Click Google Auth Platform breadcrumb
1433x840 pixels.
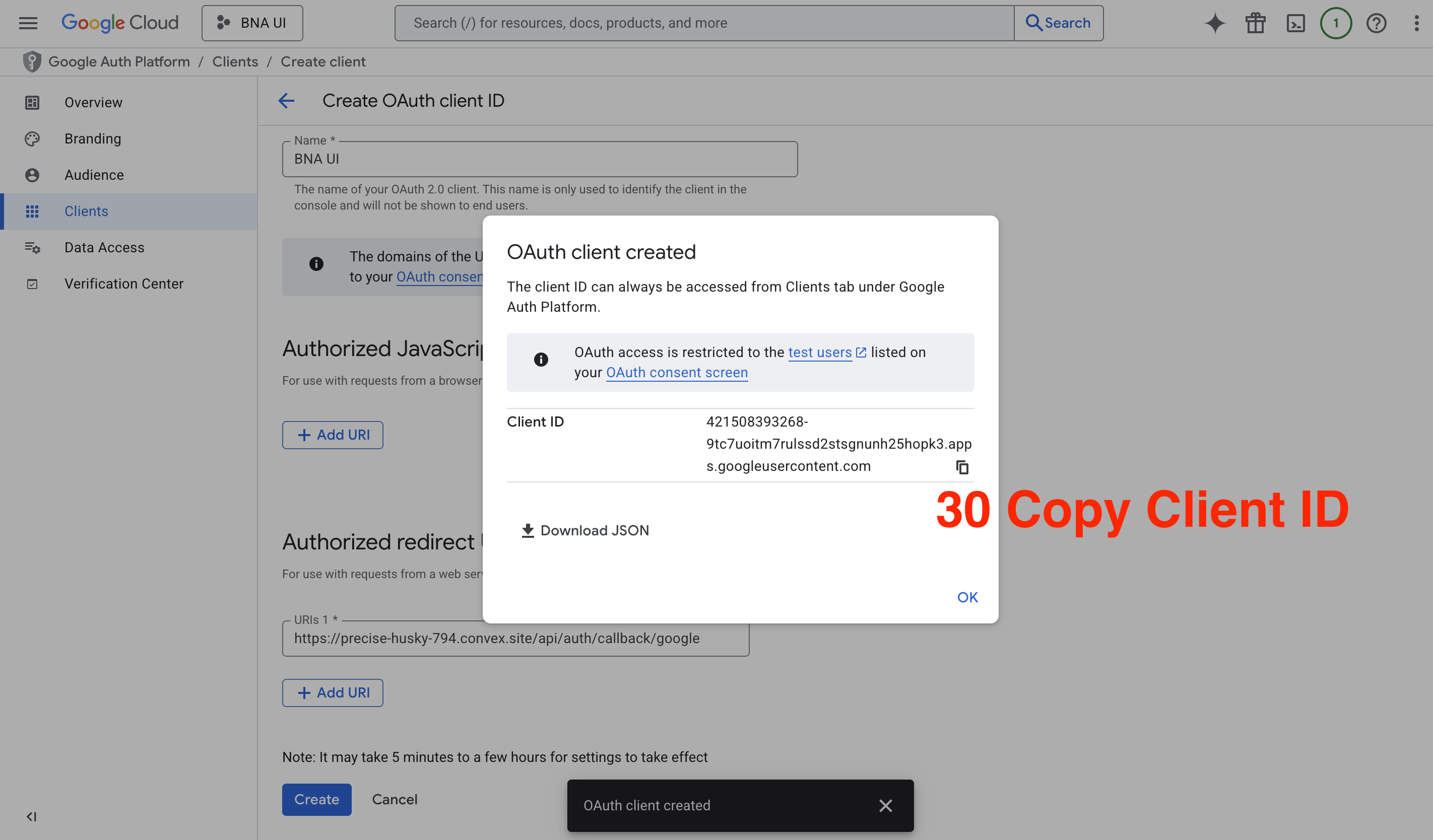coord(119,61)
